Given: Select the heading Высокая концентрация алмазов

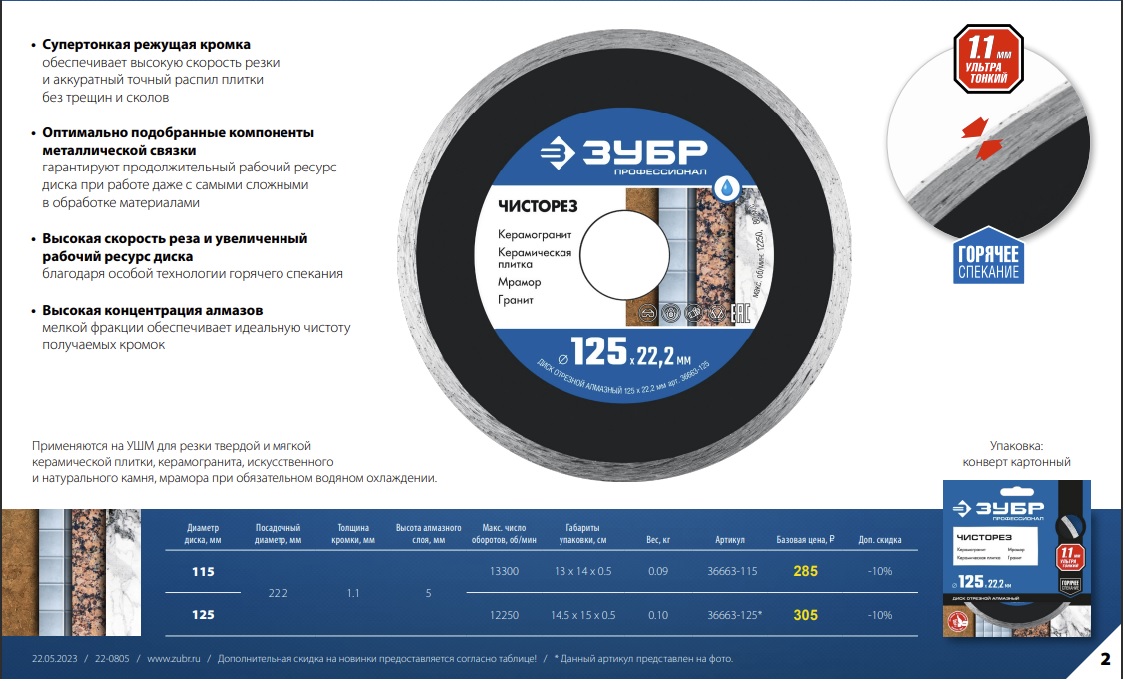Looking at the screenshot, I should click(x=152, y=310).
